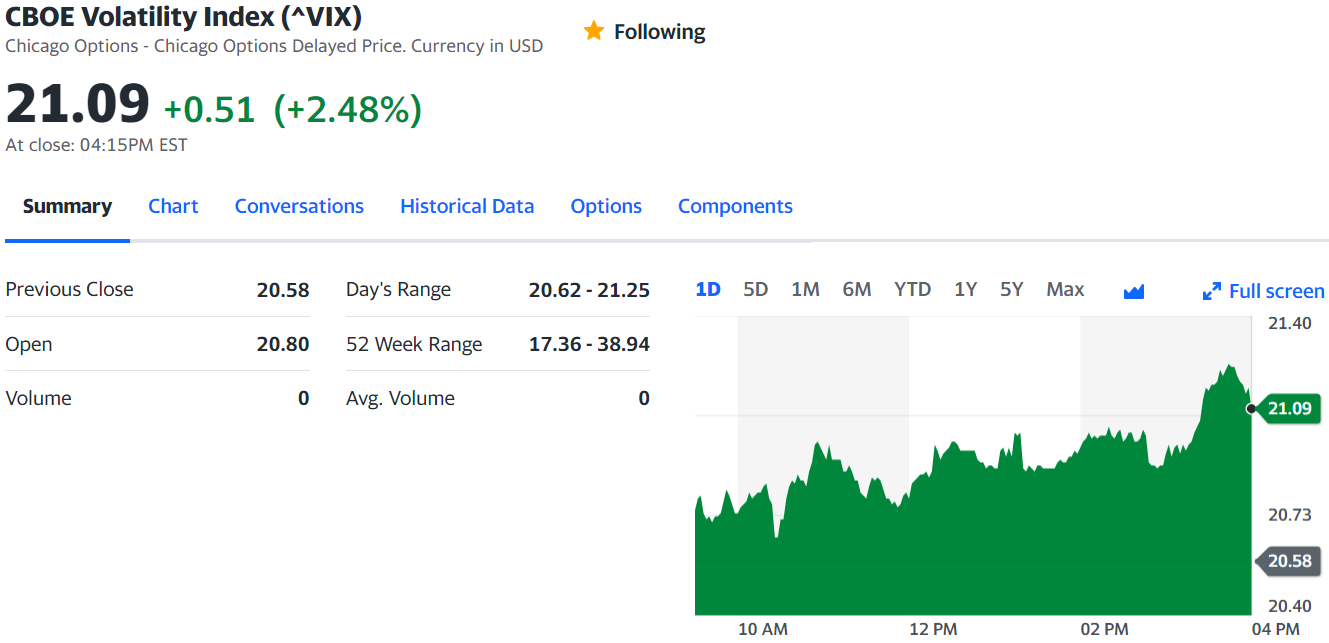Click the Previous Close label

coord(69,289)
